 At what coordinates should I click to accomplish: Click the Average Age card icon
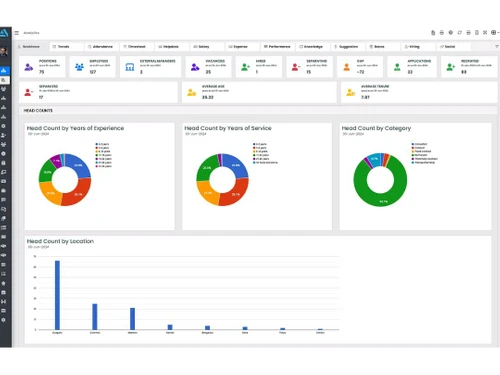tap(191, 92)
